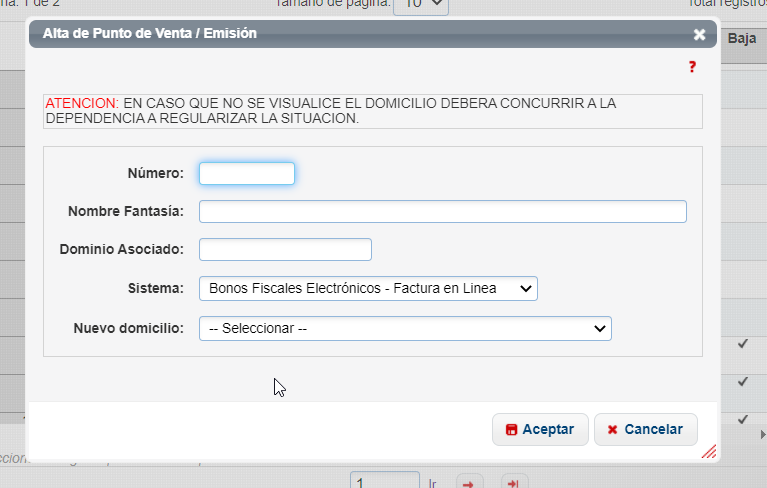Click the bottom checkmark in Baja column
The height and width of the screenshot is (488, 767).
[743, 419]
